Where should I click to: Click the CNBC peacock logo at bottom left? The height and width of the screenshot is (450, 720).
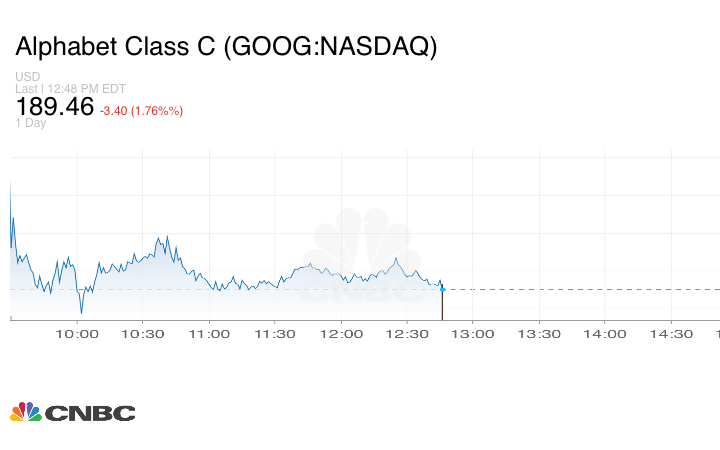[72, 412]
